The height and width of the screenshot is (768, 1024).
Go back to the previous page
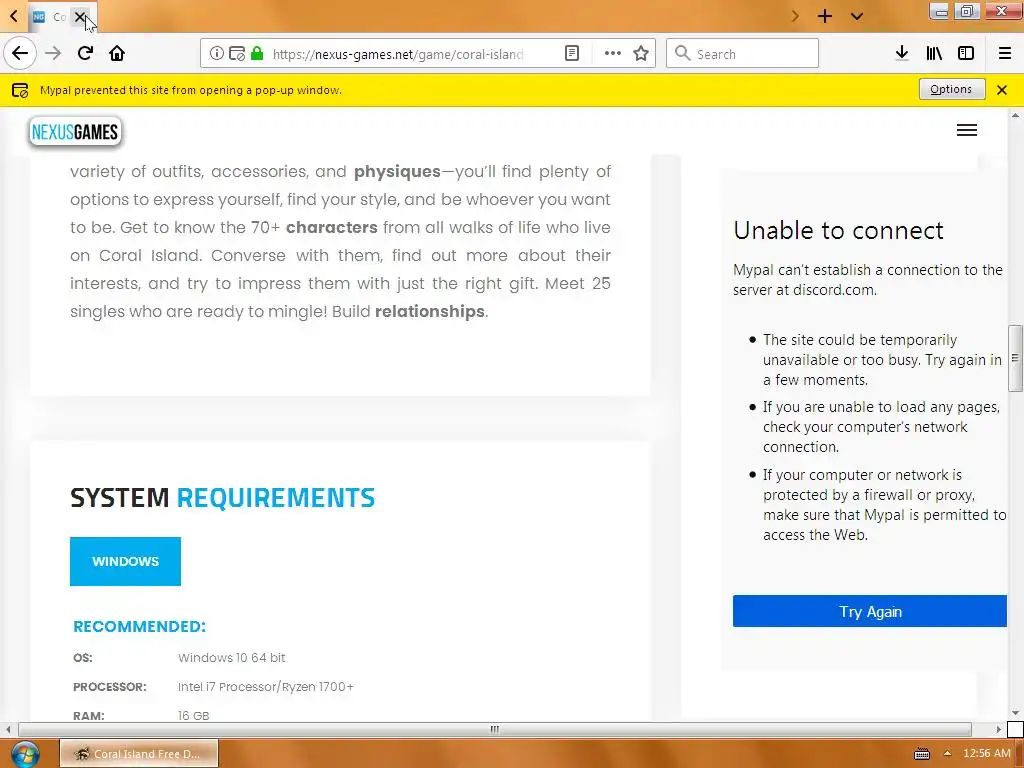20,54
